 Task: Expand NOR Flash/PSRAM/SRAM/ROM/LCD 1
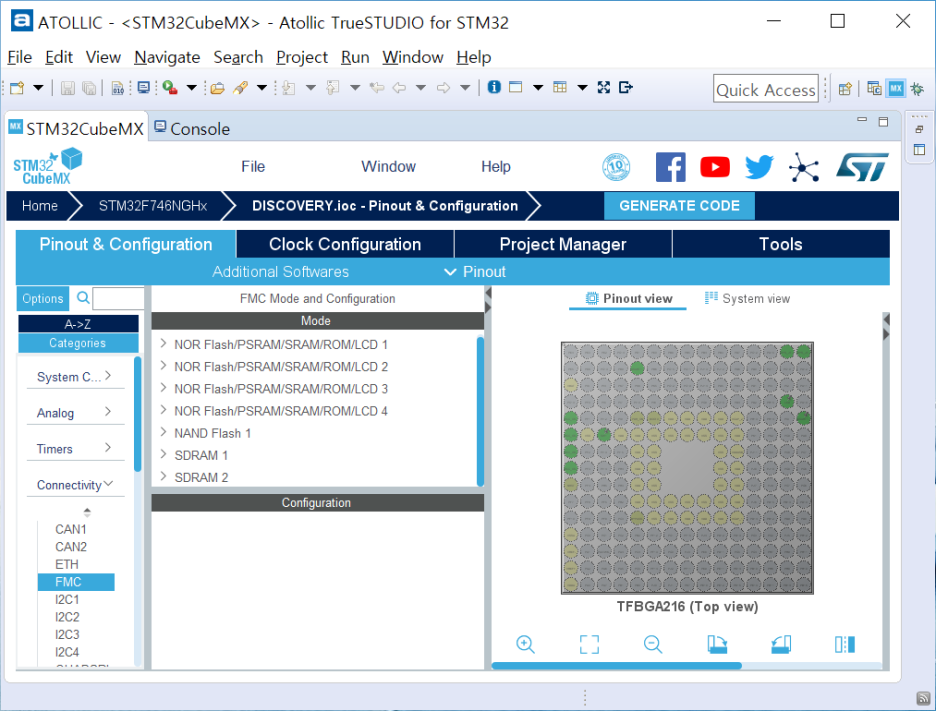(164, 343)
